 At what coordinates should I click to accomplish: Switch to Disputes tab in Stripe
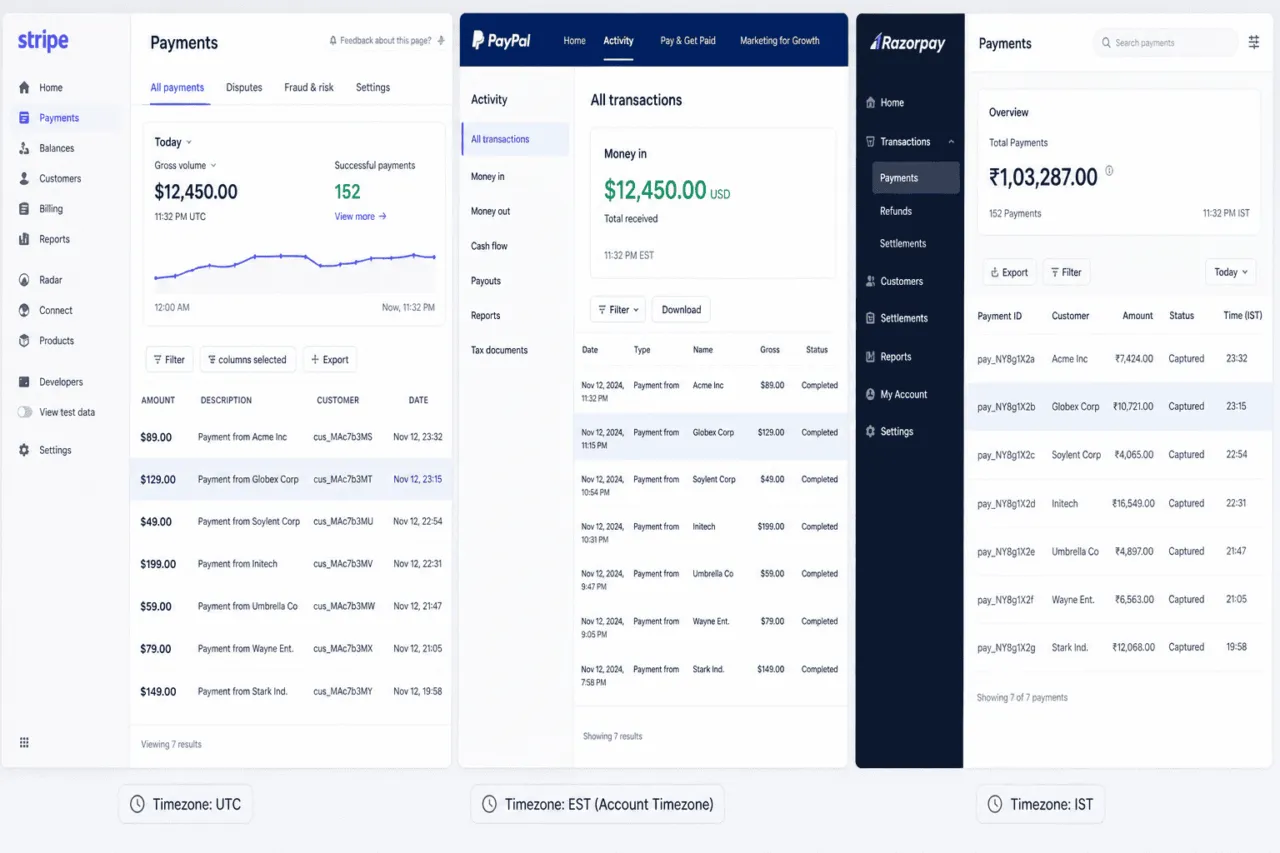point(244,88)
